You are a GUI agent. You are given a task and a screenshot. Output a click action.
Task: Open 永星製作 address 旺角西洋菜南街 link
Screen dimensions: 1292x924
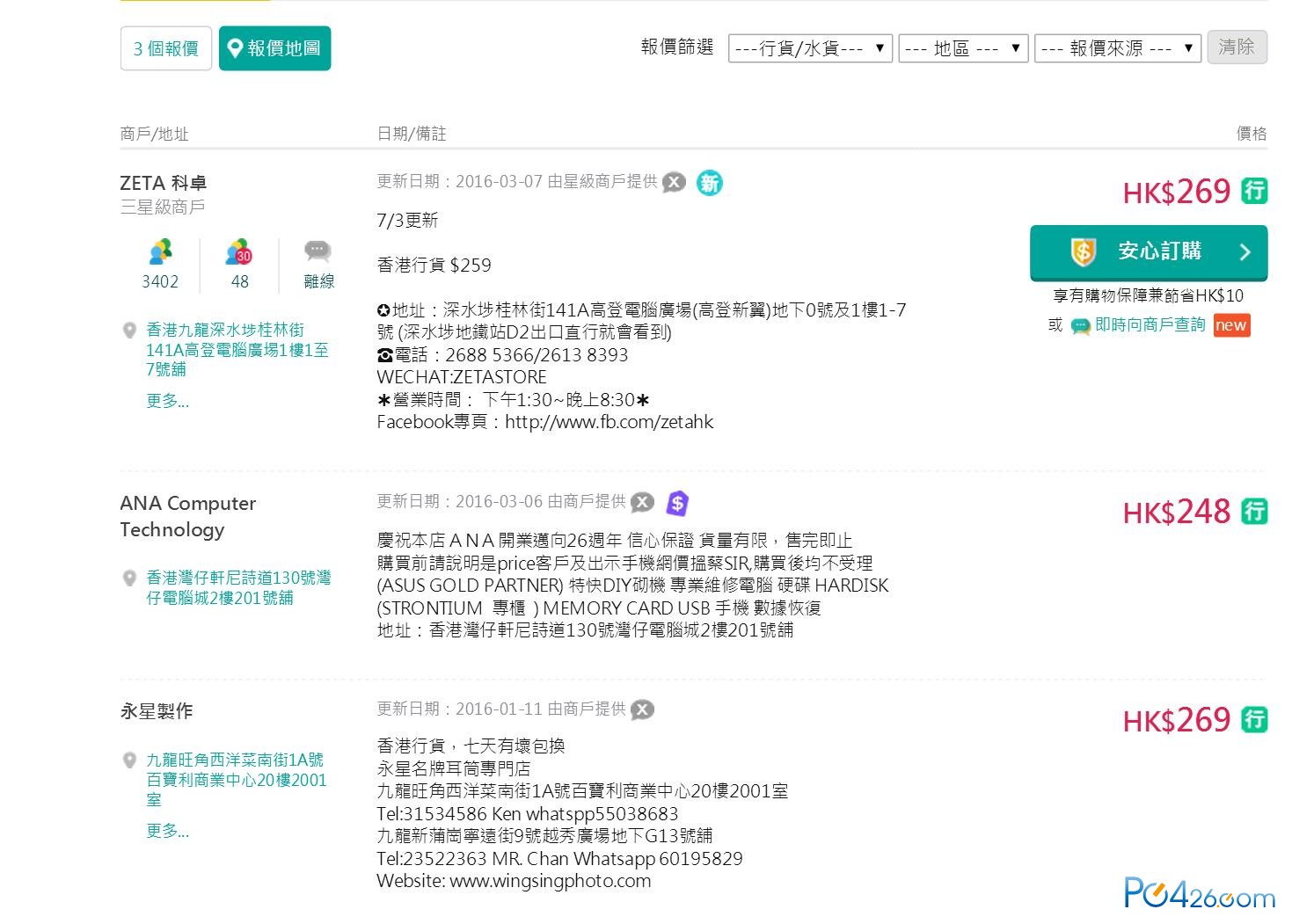tap(236, 780)
